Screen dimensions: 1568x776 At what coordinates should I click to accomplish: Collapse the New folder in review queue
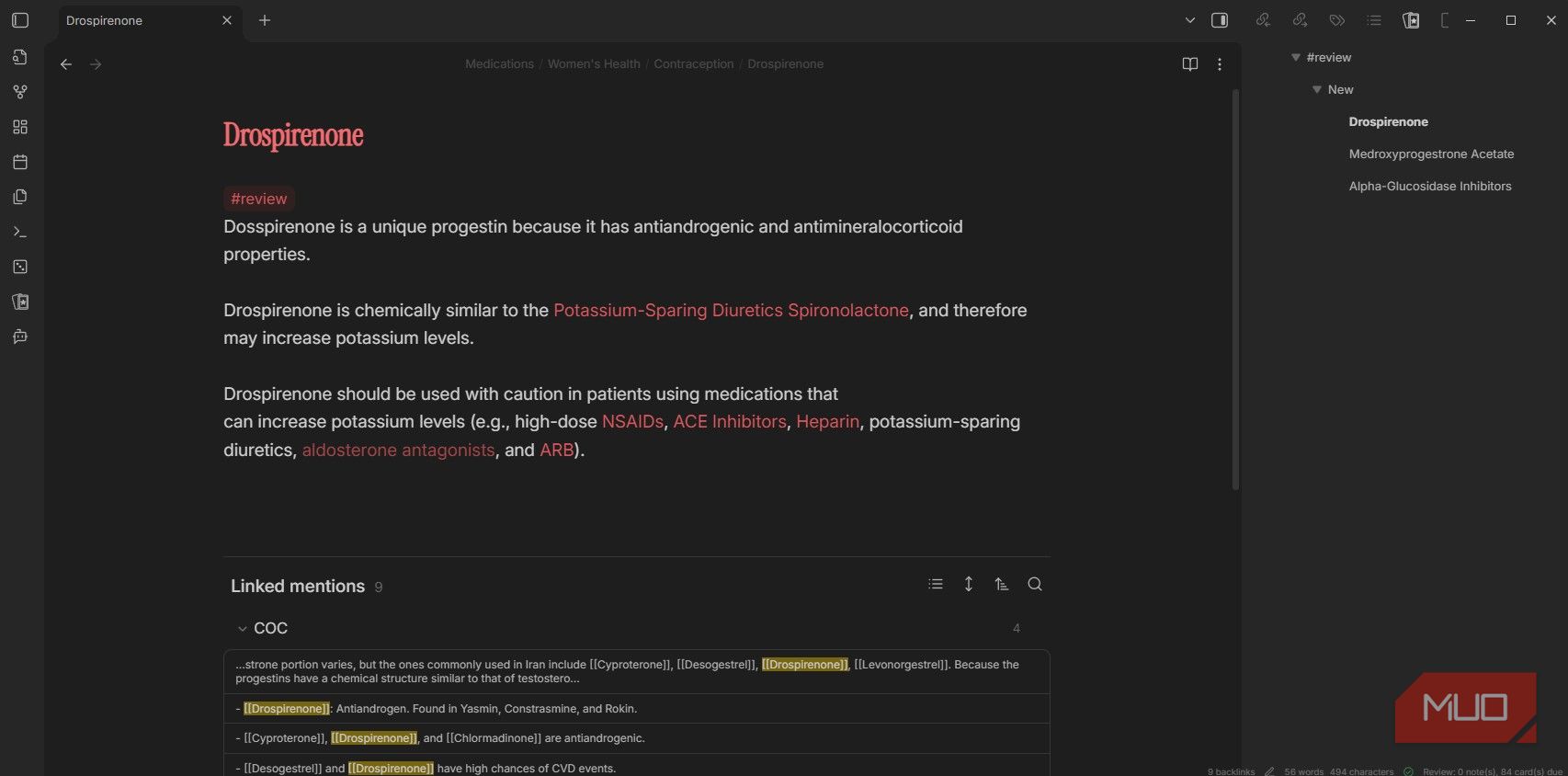(1317, 90)
